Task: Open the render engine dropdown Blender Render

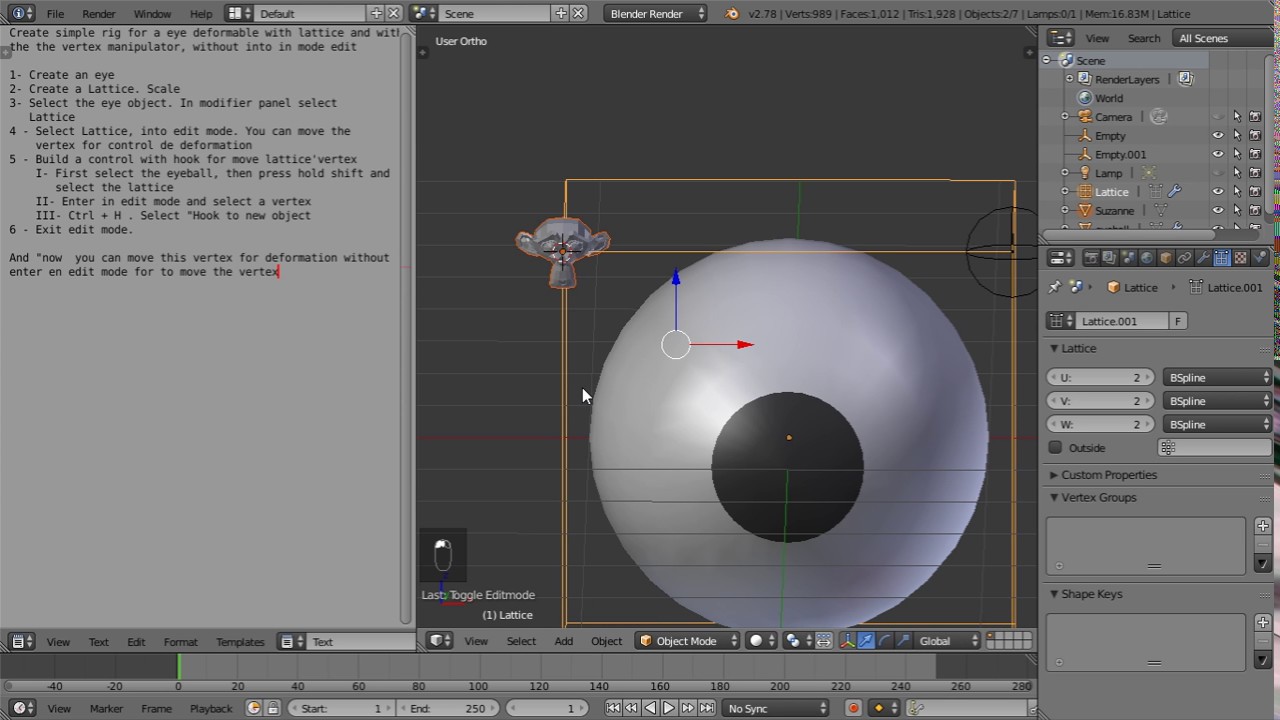Action: (656, 13)
